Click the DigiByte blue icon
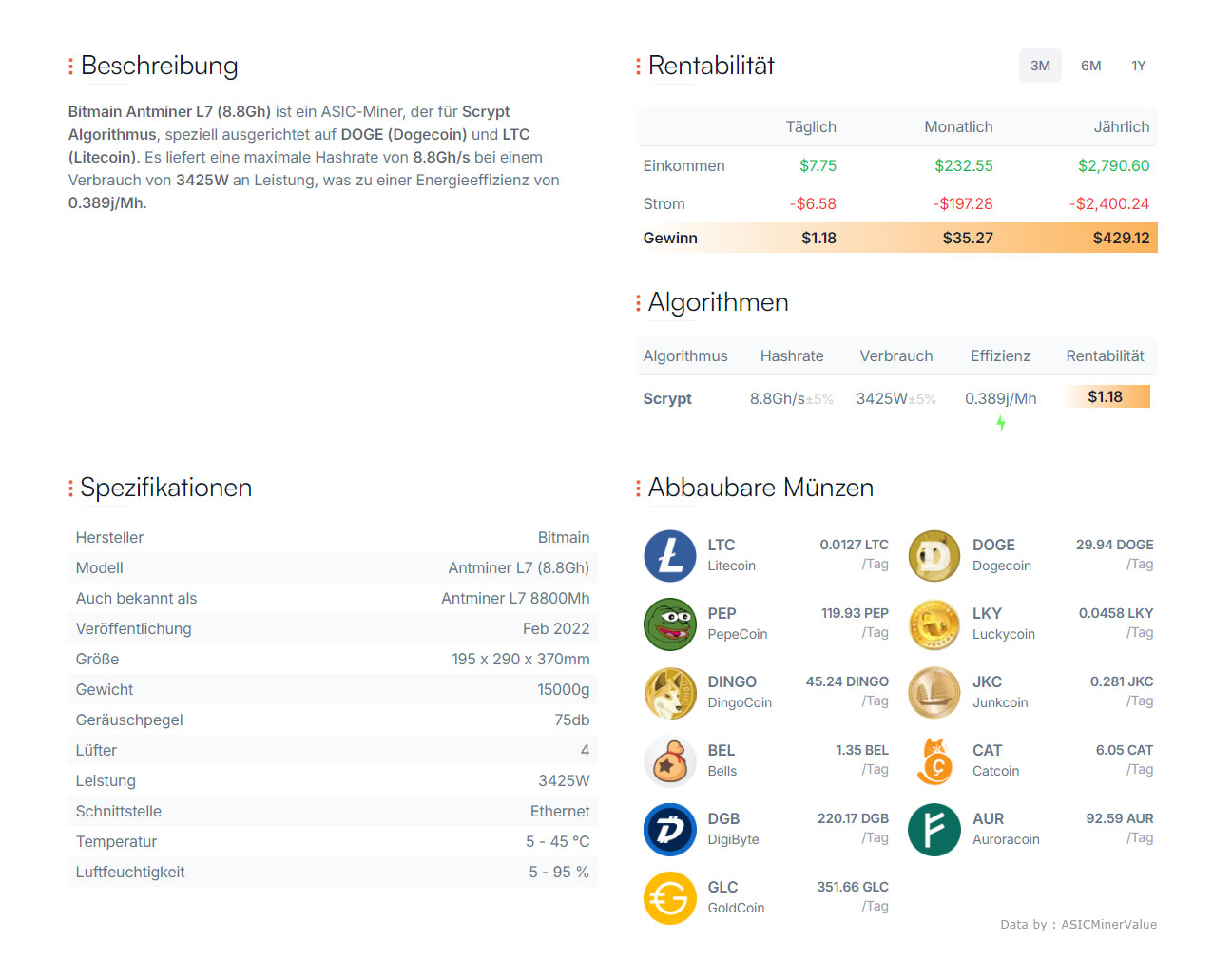Image resolution: width=1232 pixels, height=979 pixels. pyautogui.click(x=670, y=830)
